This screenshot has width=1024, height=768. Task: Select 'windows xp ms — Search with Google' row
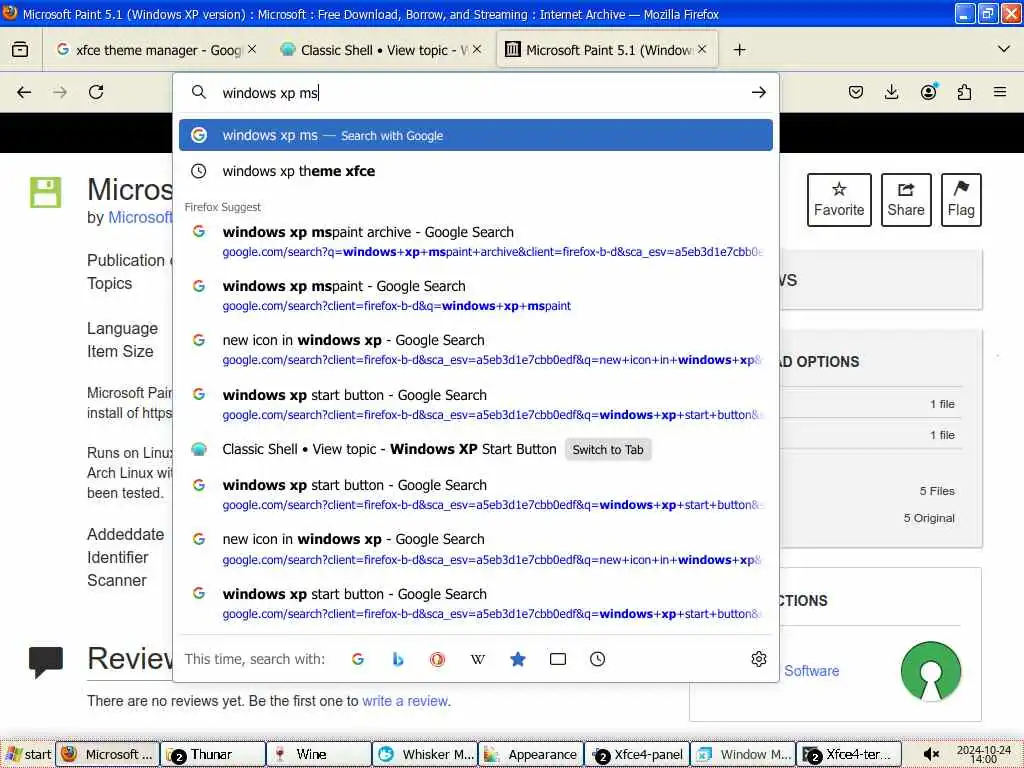point(475,135)
